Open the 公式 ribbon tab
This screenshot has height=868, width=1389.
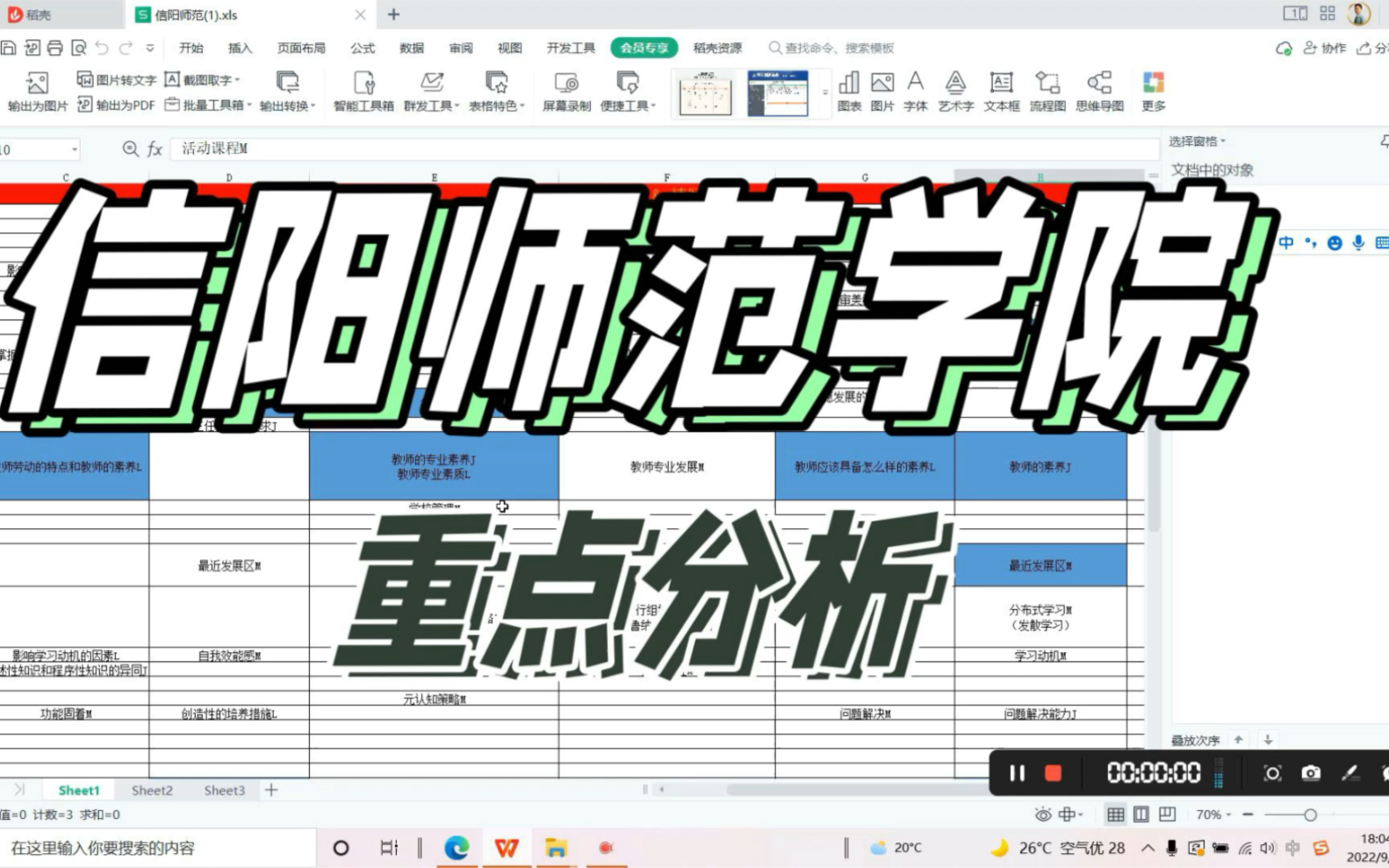click(362, 48)
